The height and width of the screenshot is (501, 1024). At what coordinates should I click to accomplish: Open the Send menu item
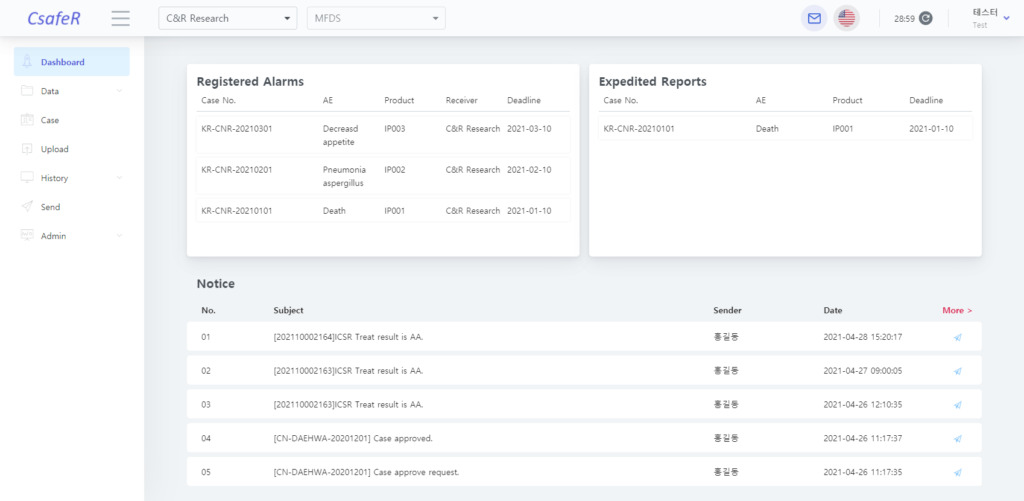pos(72,206)
